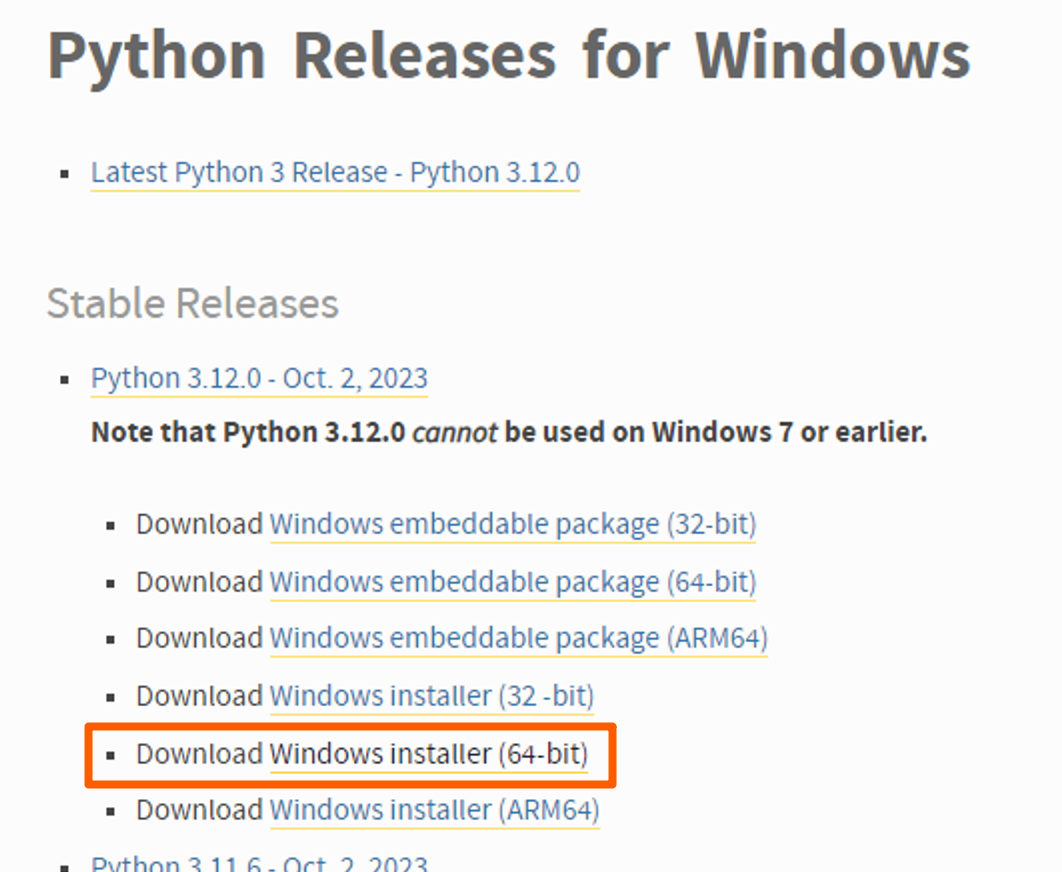Select the Python Releases for Windows heading
1062x872 pixels.
click(509, 55)
